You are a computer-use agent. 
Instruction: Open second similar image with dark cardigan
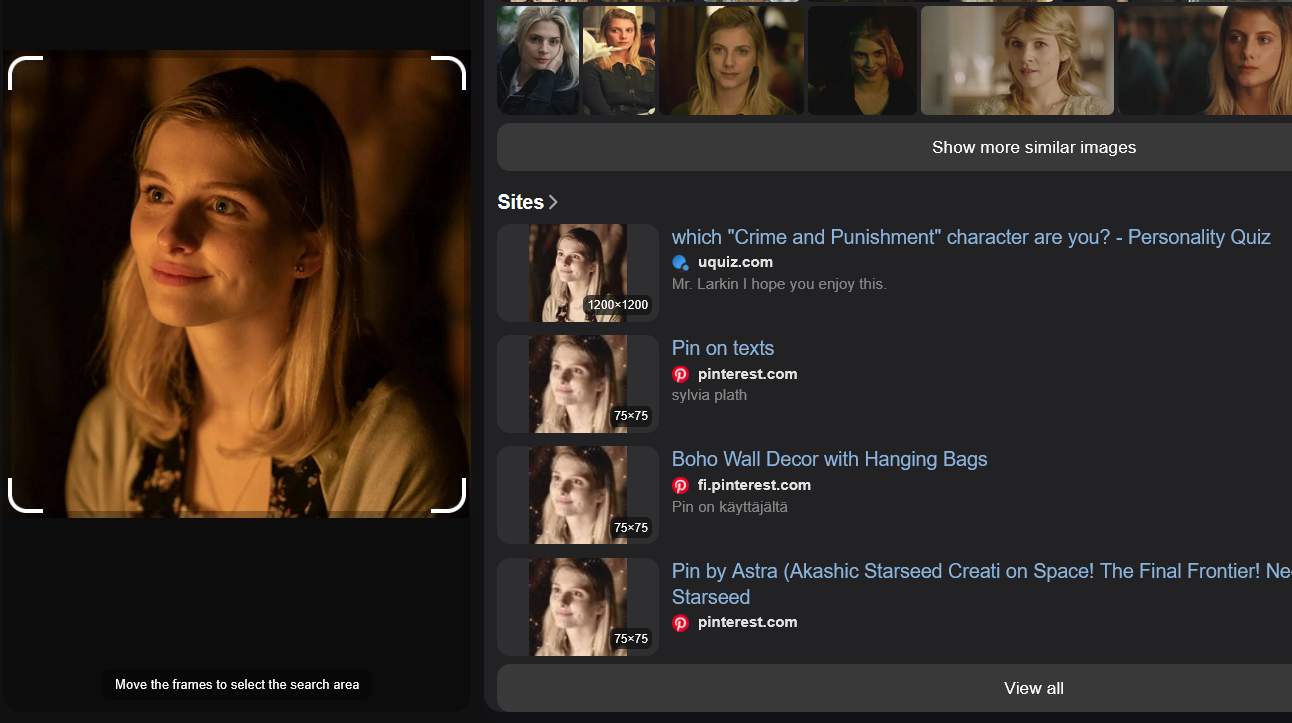click(619, 60)
